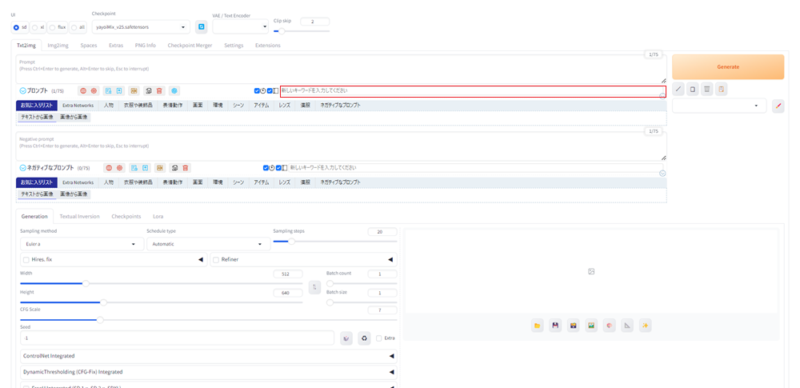
Task: Click the icon right of the floppy disk icon
Action: click(573, 325)
